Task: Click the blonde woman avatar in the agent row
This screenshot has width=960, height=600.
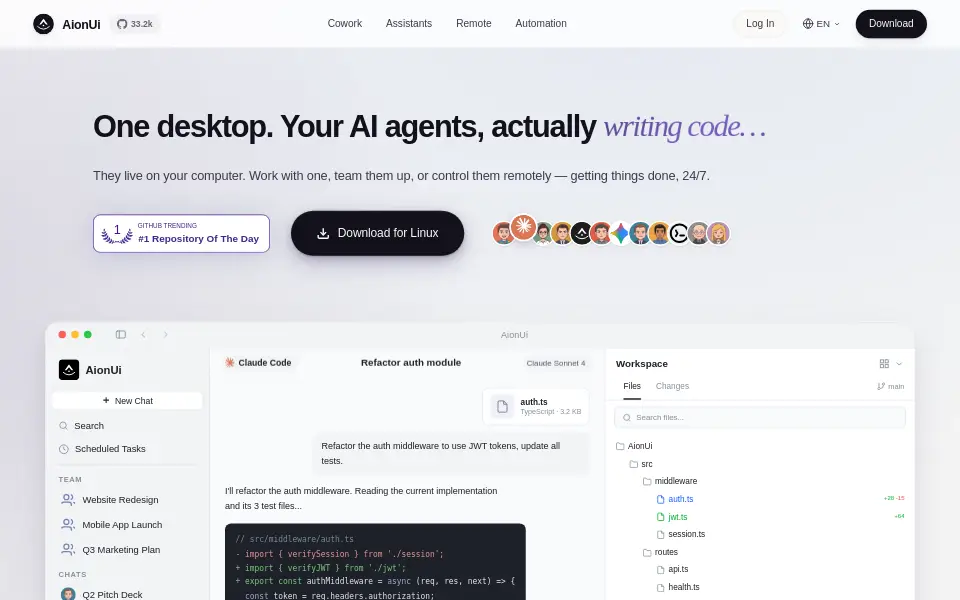Action: coord(718,233)
